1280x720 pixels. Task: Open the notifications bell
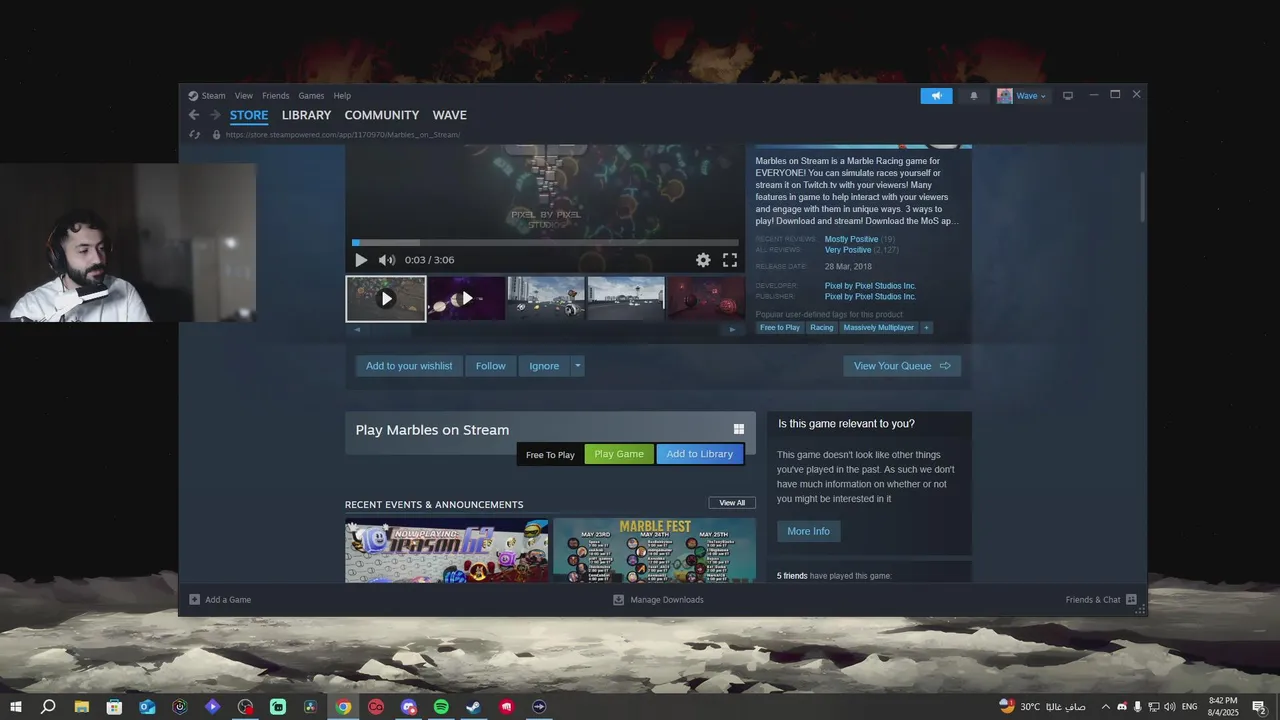click(974, 96)
